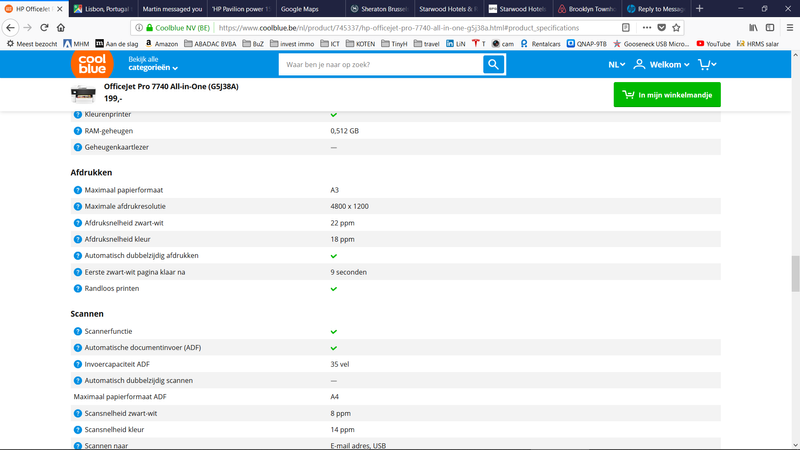The height and width of the screenshot is (450, 800).
Task: Open YouTube bookmark
Action: 713,44
